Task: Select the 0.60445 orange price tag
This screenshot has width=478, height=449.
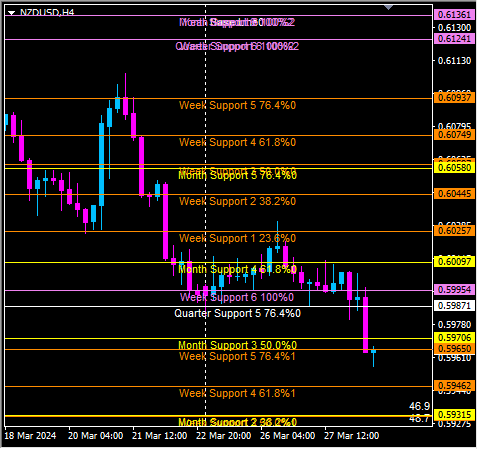Action: (x=454, y=194)
